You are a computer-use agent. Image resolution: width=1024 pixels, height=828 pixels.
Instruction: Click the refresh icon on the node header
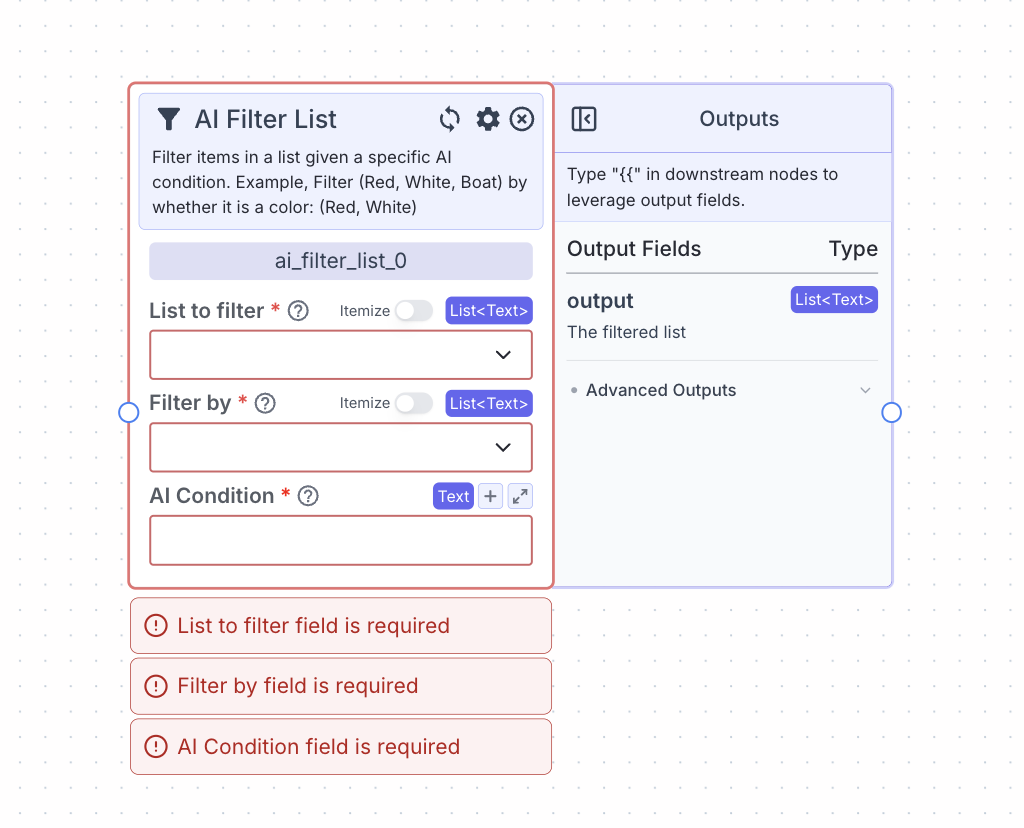point(449,118)
